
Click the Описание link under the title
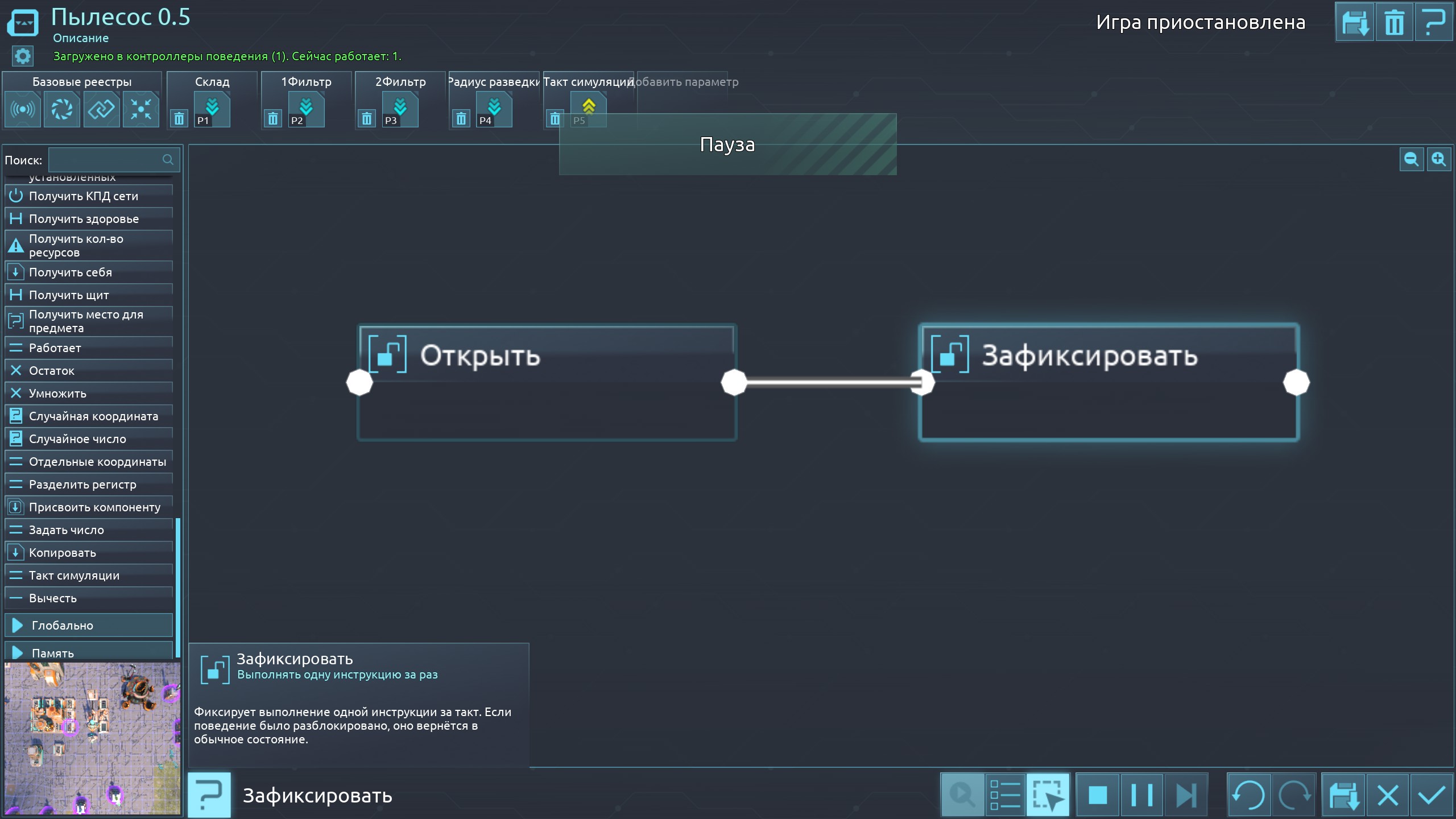click(81, 38)
